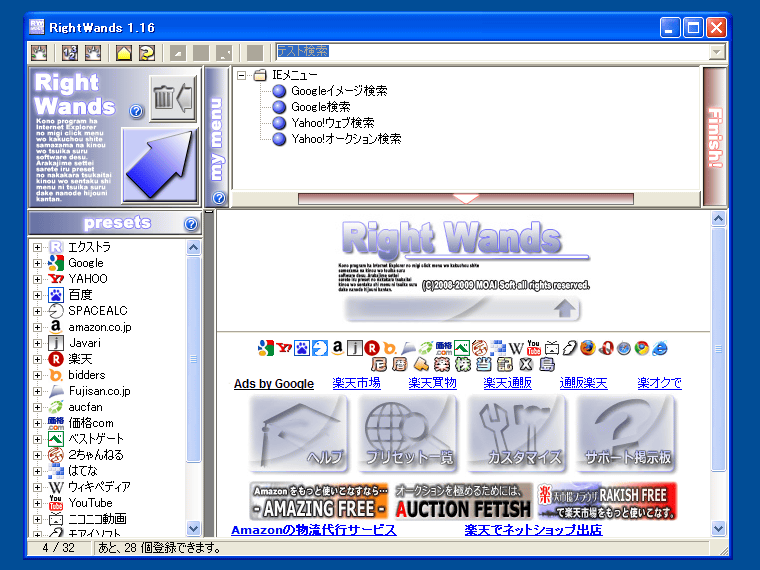The width and height of the screenshot is (760, 570).
Task: Click the big blue arrow add button
Action: 160,165
